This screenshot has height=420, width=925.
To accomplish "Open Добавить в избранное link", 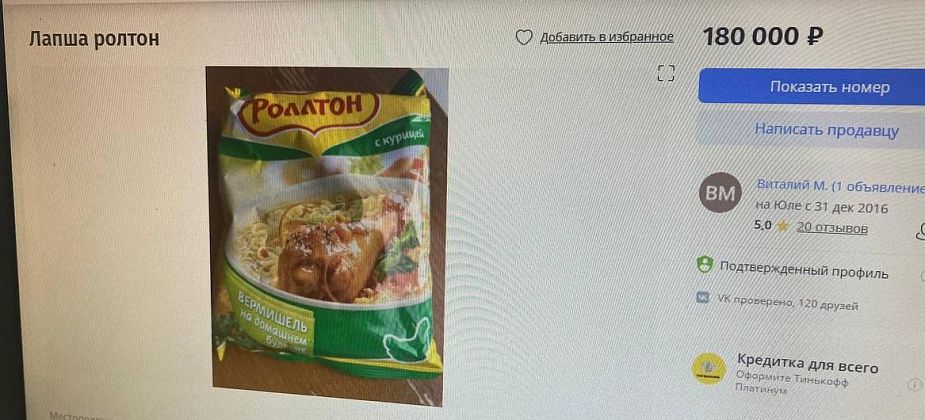I will coord(606,37).
